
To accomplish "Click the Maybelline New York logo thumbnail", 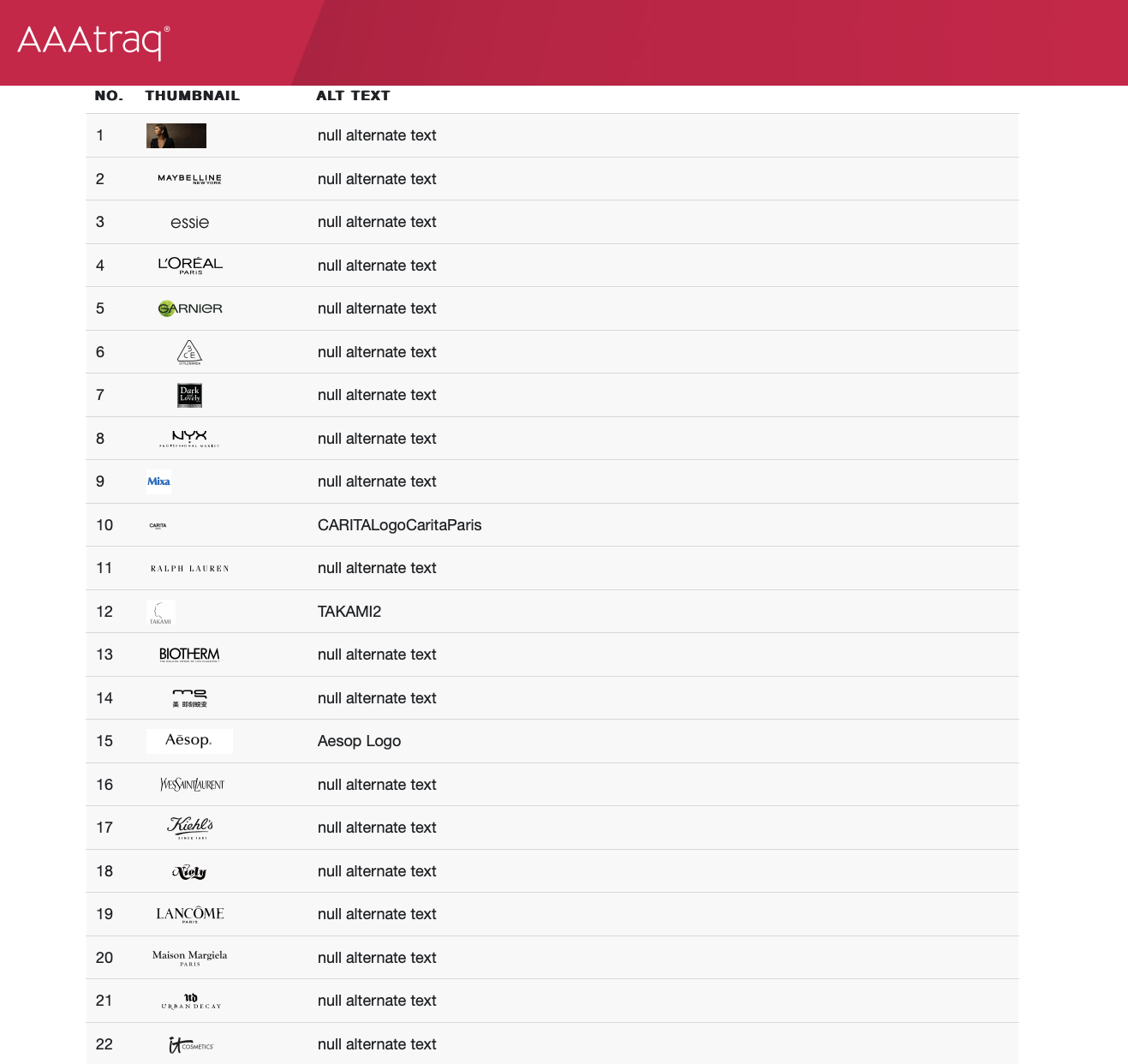I will point(189,179).
